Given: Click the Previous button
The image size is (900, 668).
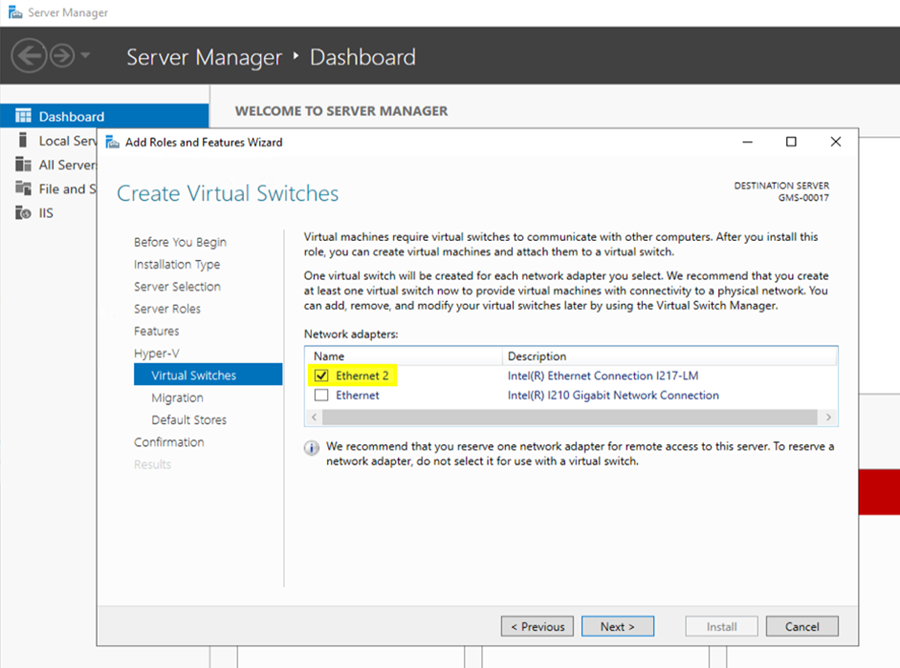Looking at the screenshot, I should pos(537,627).
